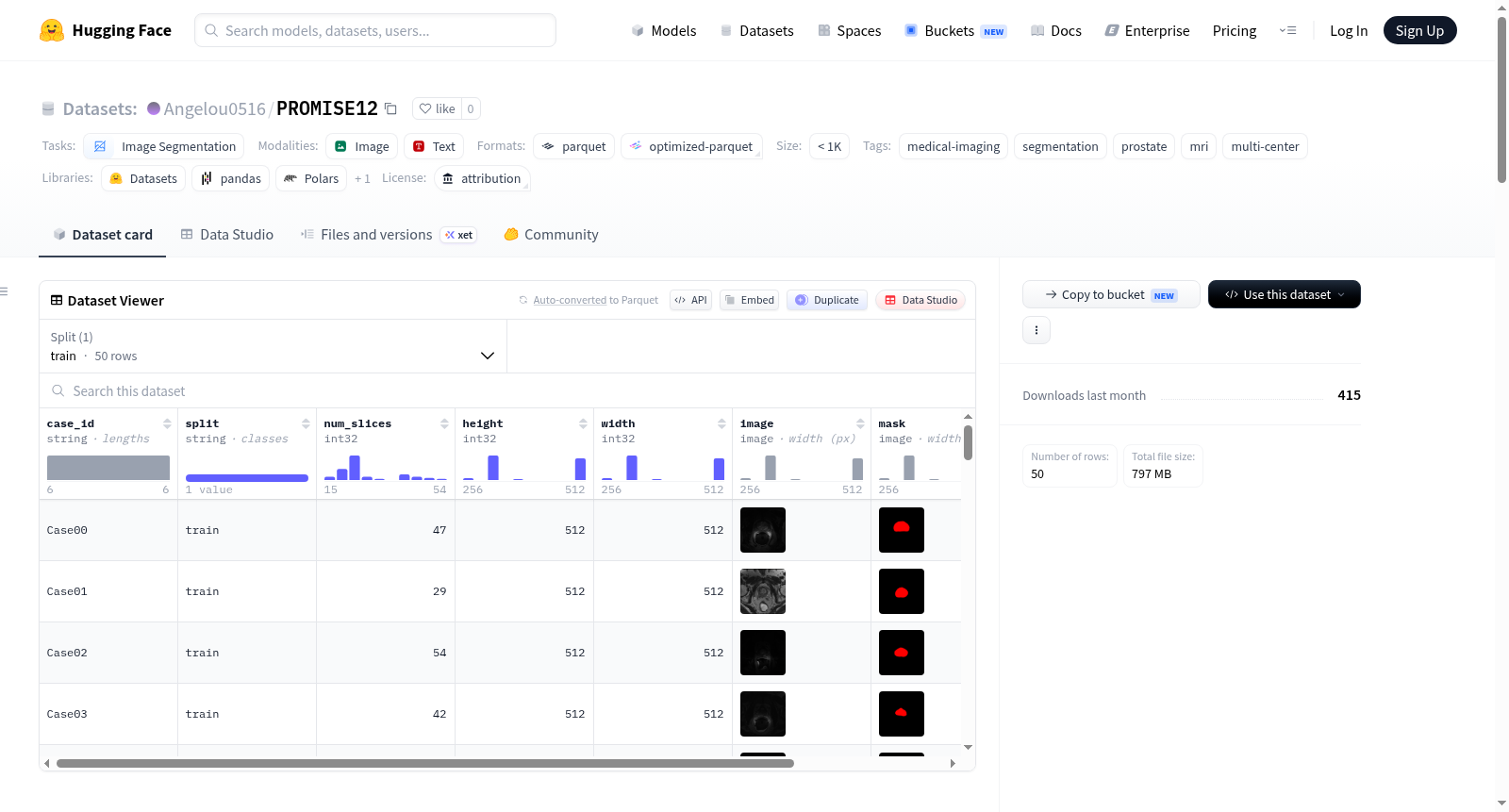Focus the Search this dataset field
The width and height of the screenshot is (1509, 812).
[507, 390]
